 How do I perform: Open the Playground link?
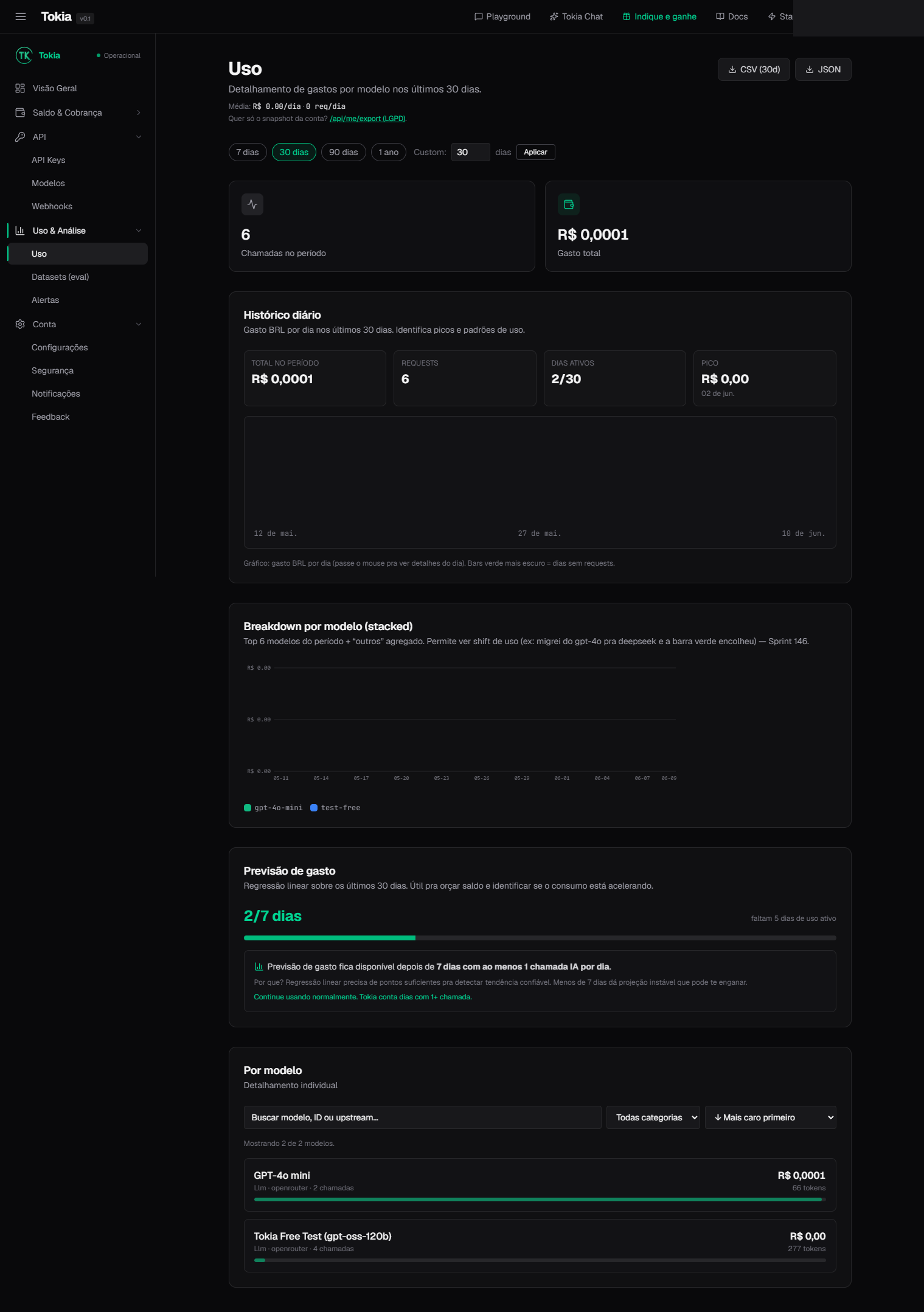point(502,16)
